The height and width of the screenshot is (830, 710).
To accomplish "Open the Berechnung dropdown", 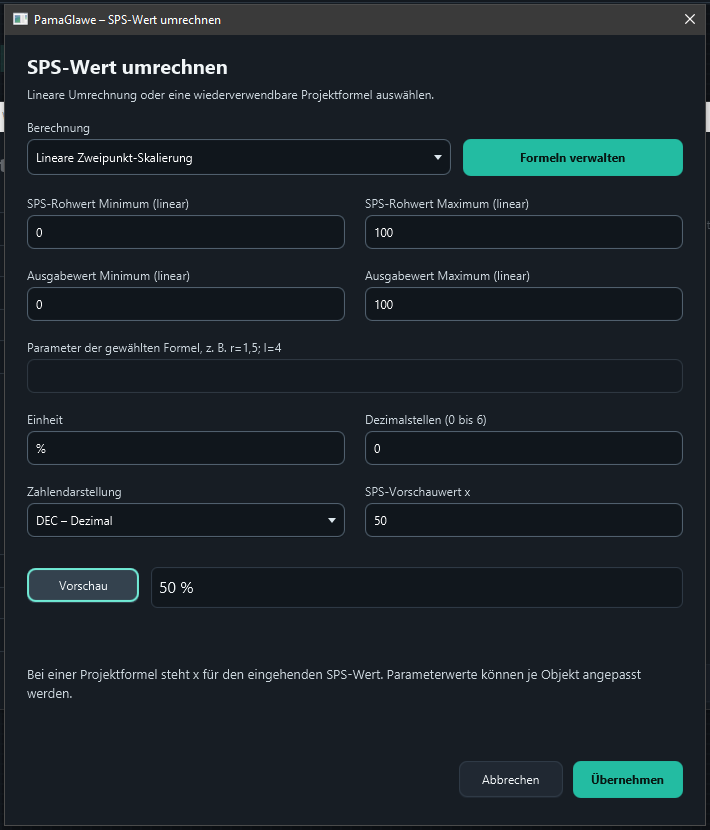I will tap(239, 157).
